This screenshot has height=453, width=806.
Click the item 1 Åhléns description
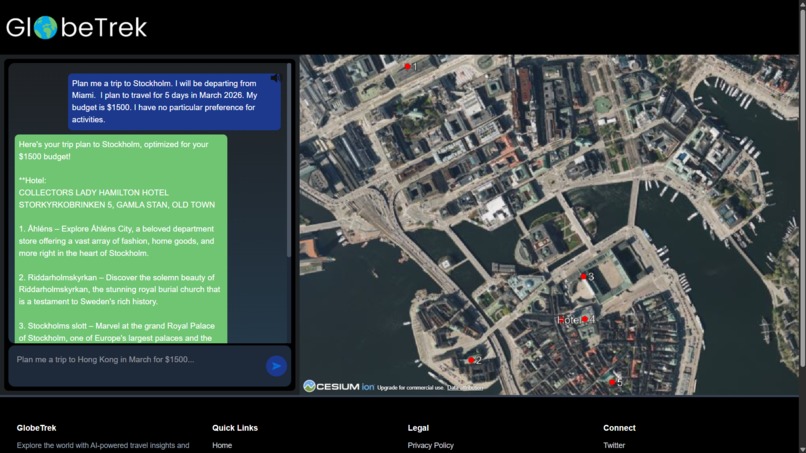pos(117,241)
